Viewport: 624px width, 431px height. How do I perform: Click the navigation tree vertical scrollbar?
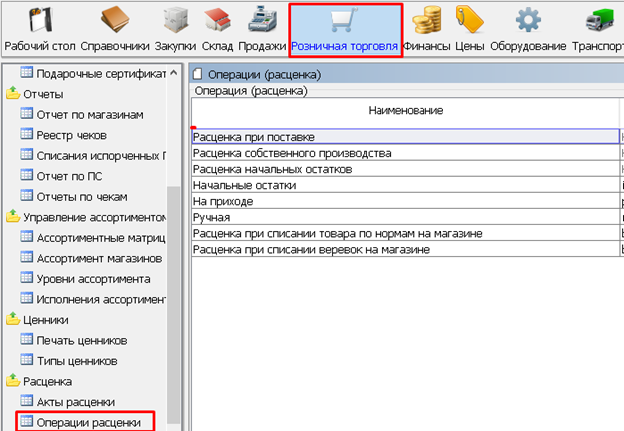pyautogui.click(x=176, y=250)
